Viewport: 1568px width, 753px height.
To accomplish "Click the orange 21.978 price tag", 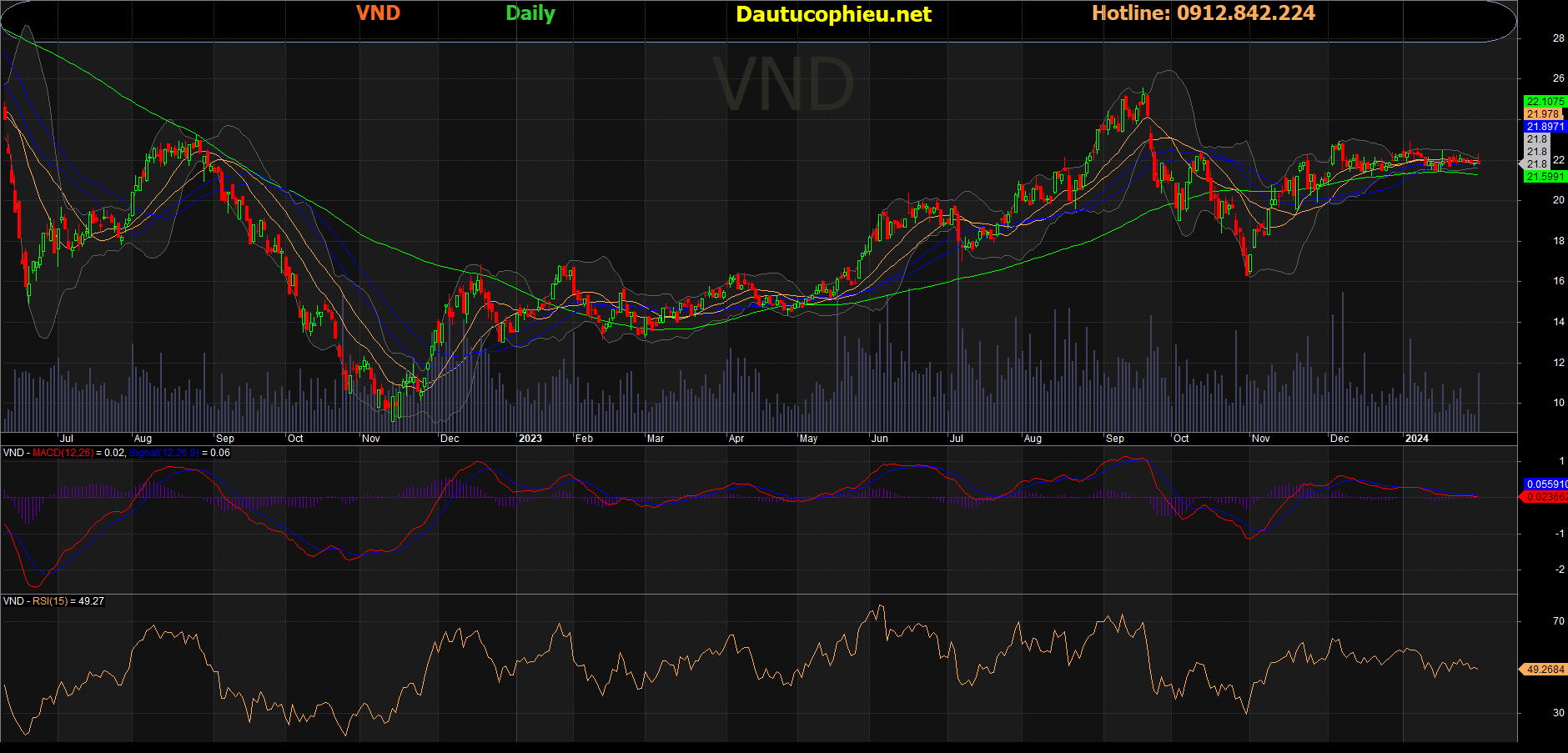I will [x=1542, y=114].
